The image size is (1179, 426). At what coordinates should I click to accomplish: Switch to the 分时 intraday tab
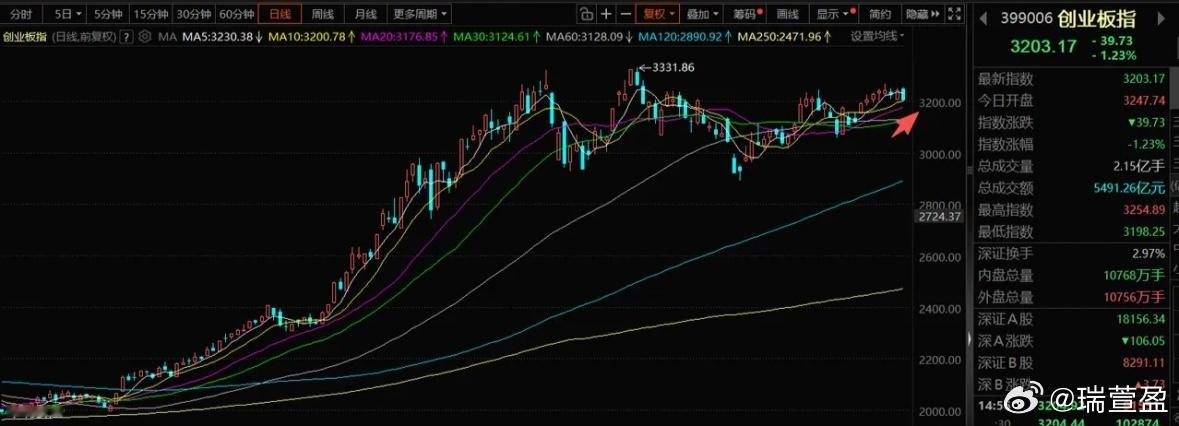click(x=22, y=14)
